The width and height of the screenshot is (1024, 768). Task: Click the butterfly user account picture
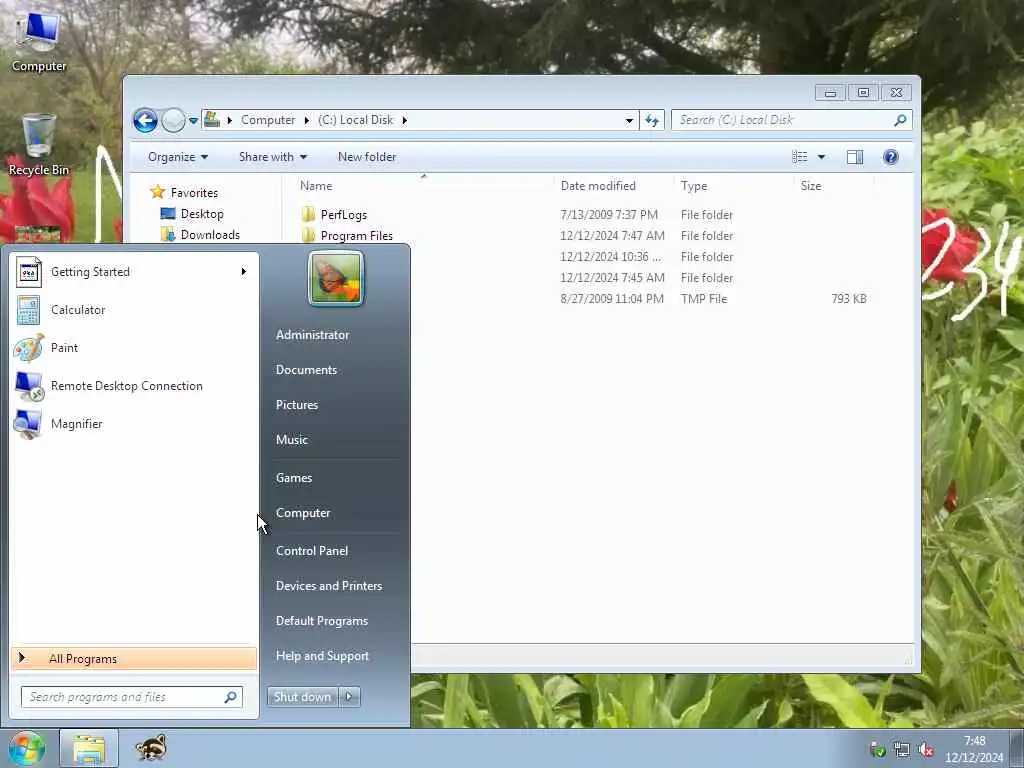coord(336,279)
